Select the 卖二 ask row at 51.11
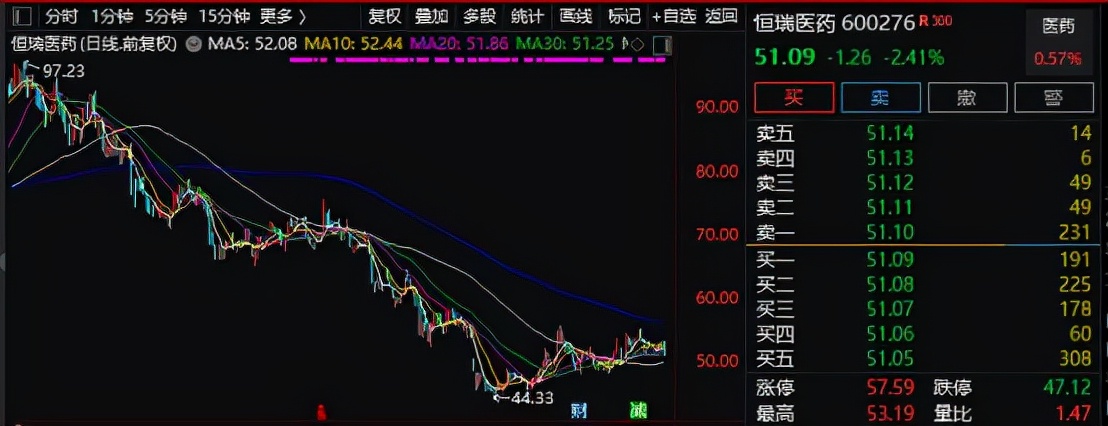Viewport: 1108px width, 426px height. [x=924, y=207]
